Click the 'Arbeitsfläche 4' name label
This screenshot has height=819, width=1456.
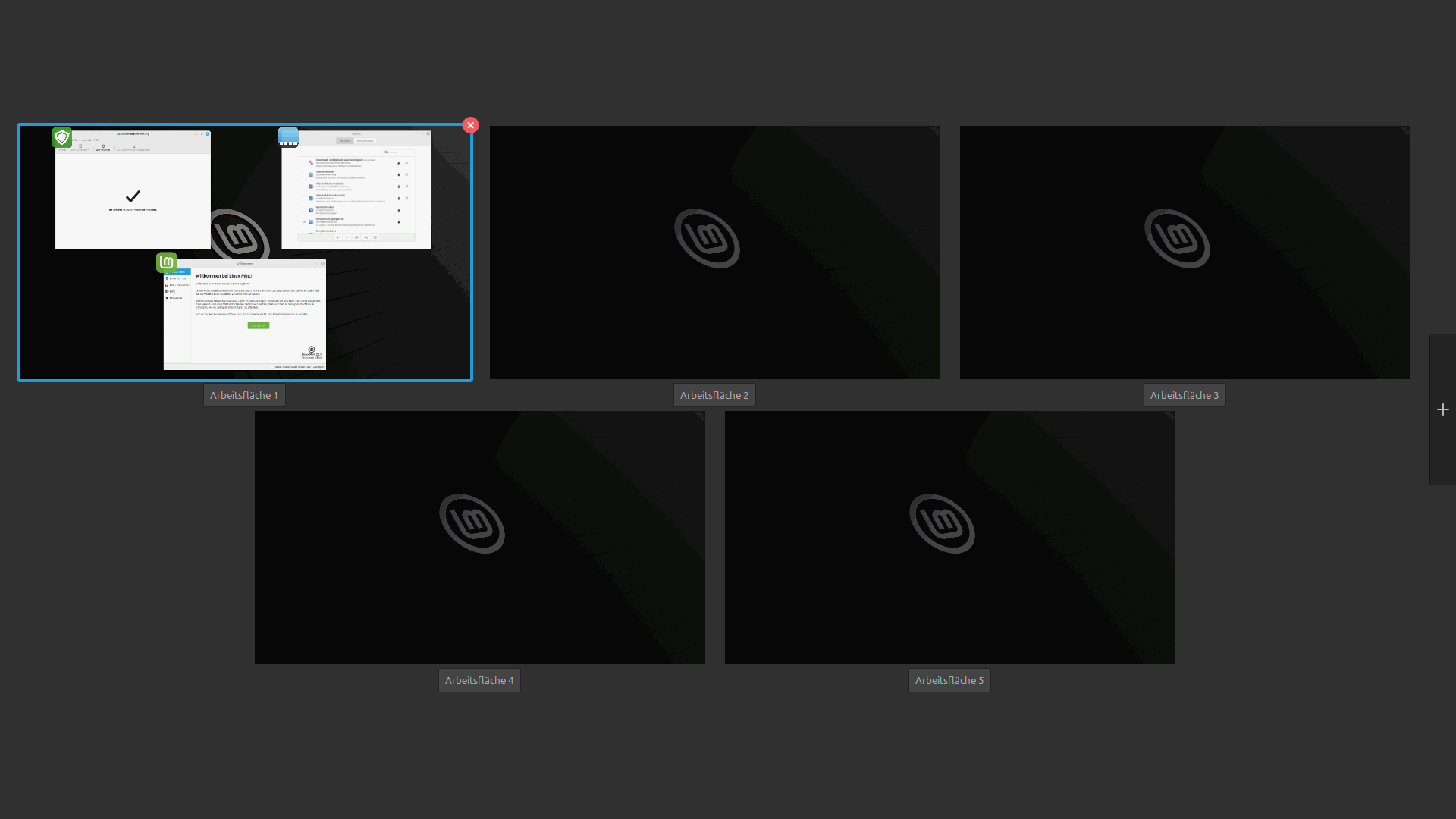pyautogui.click(x=479, y=680)
